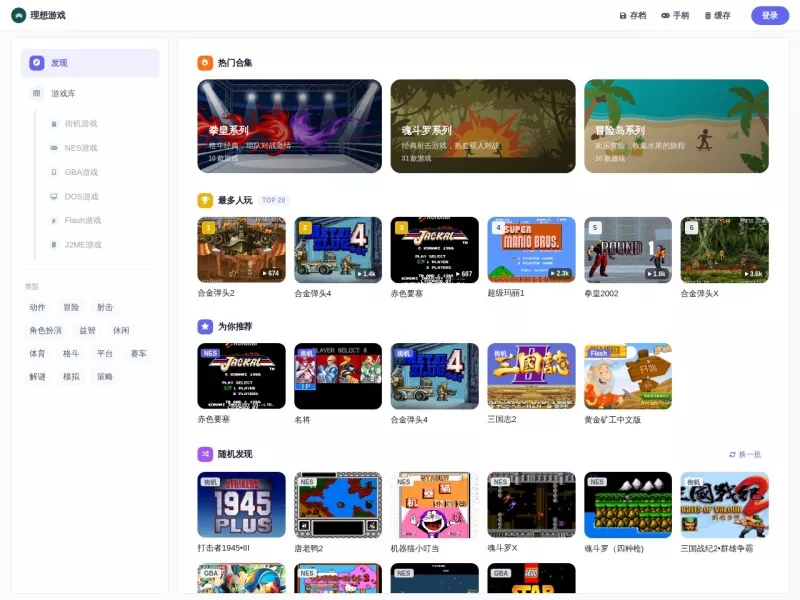Filter by 模拟 genre tag
Screen dimensions: 800x600
coord(71,377)
